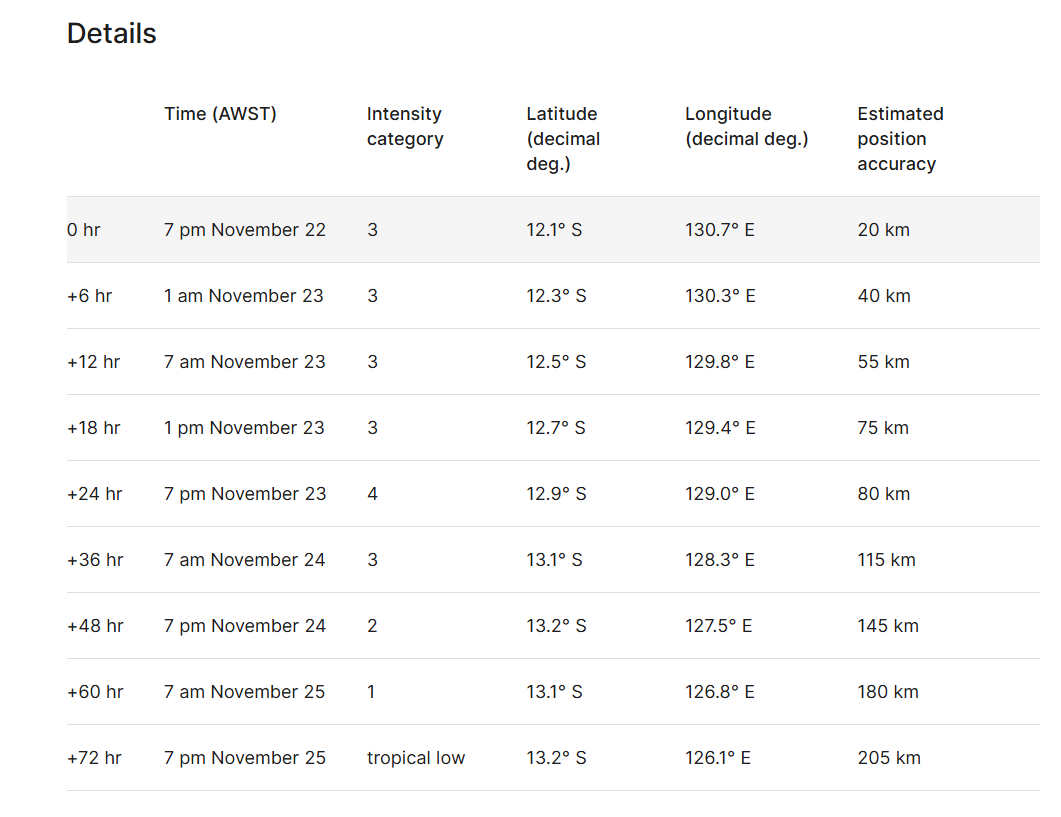Click the Details section heading
This screenshot has height=817, width=1061.
[112, 34]
